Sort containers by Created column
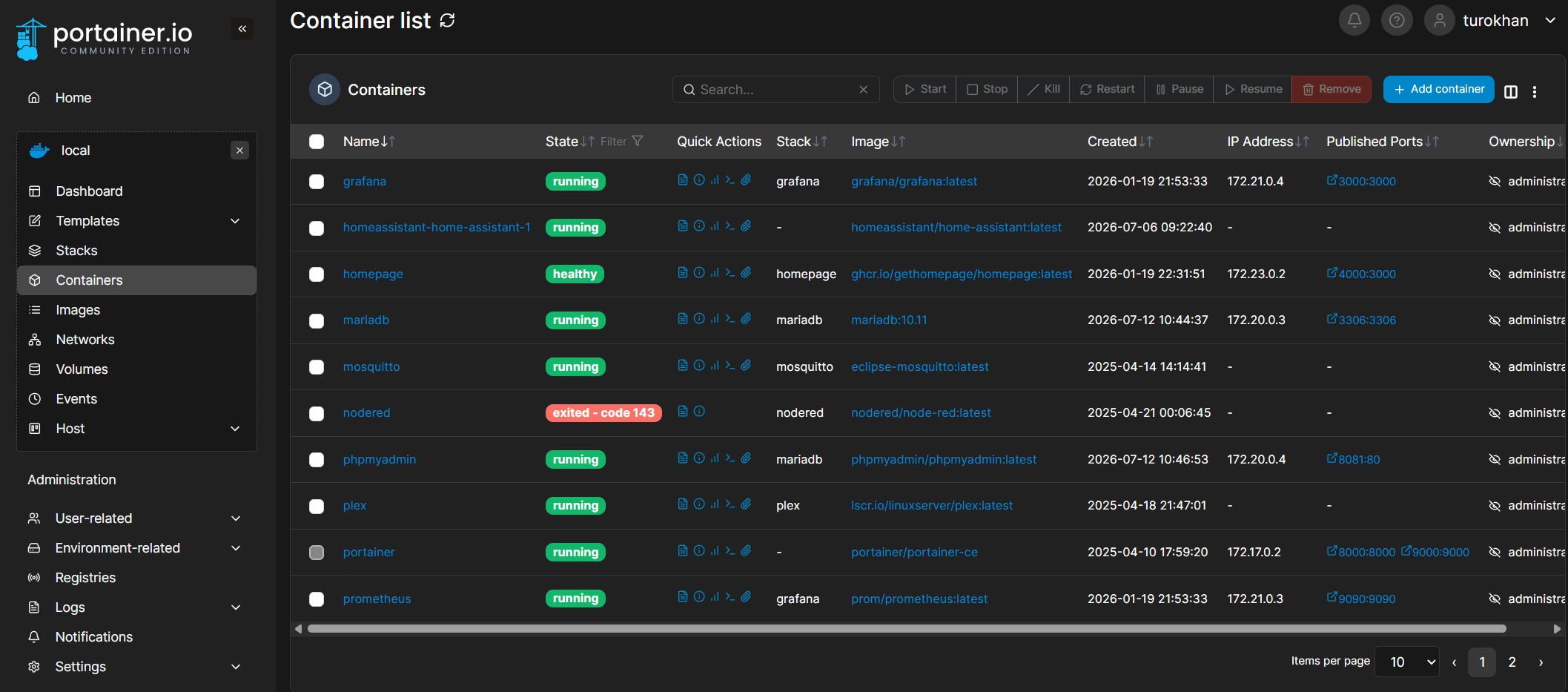 pos(1119,142)
